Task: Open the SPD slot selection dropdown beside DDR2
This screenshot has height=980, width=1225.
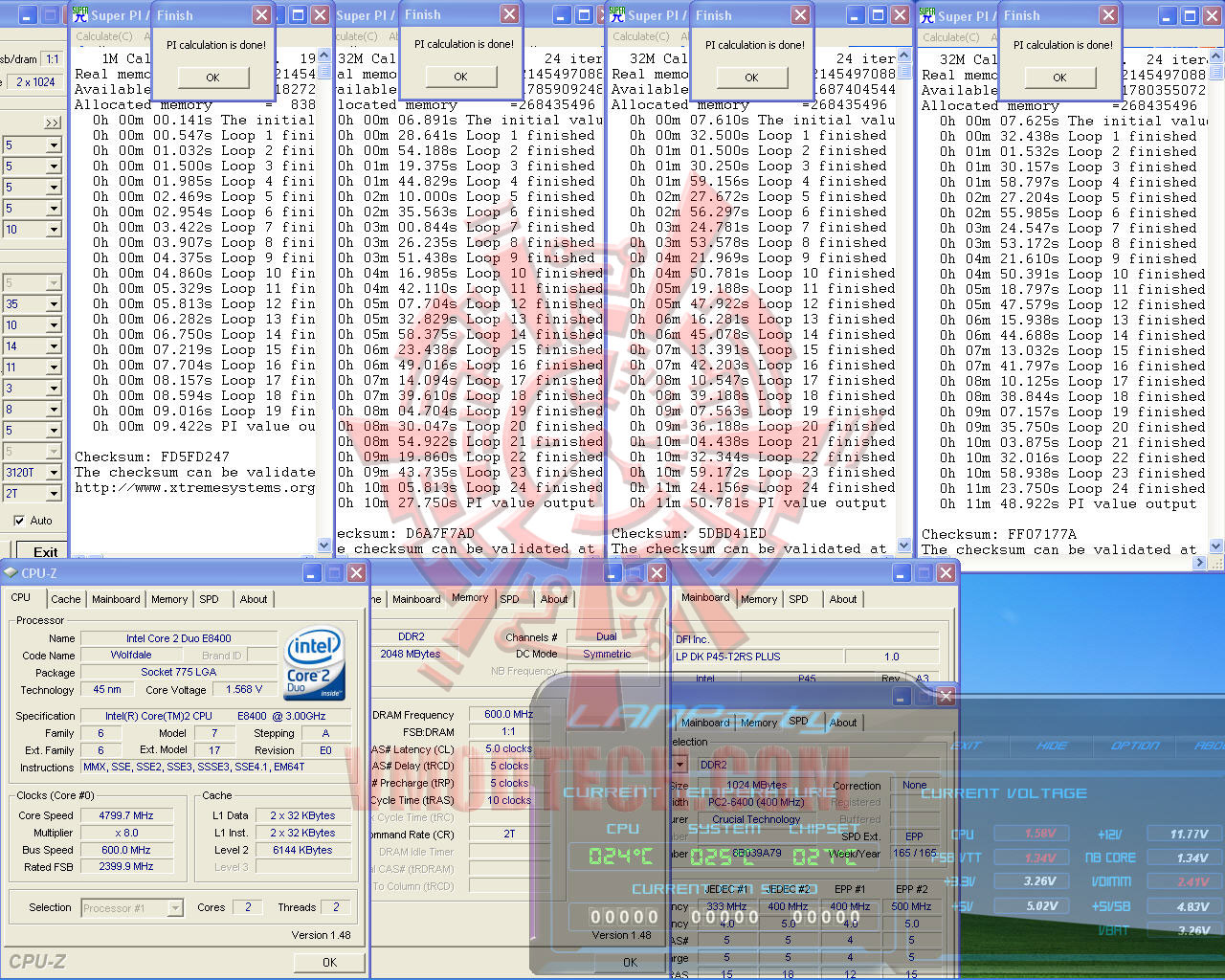Action: coord(680,765)
